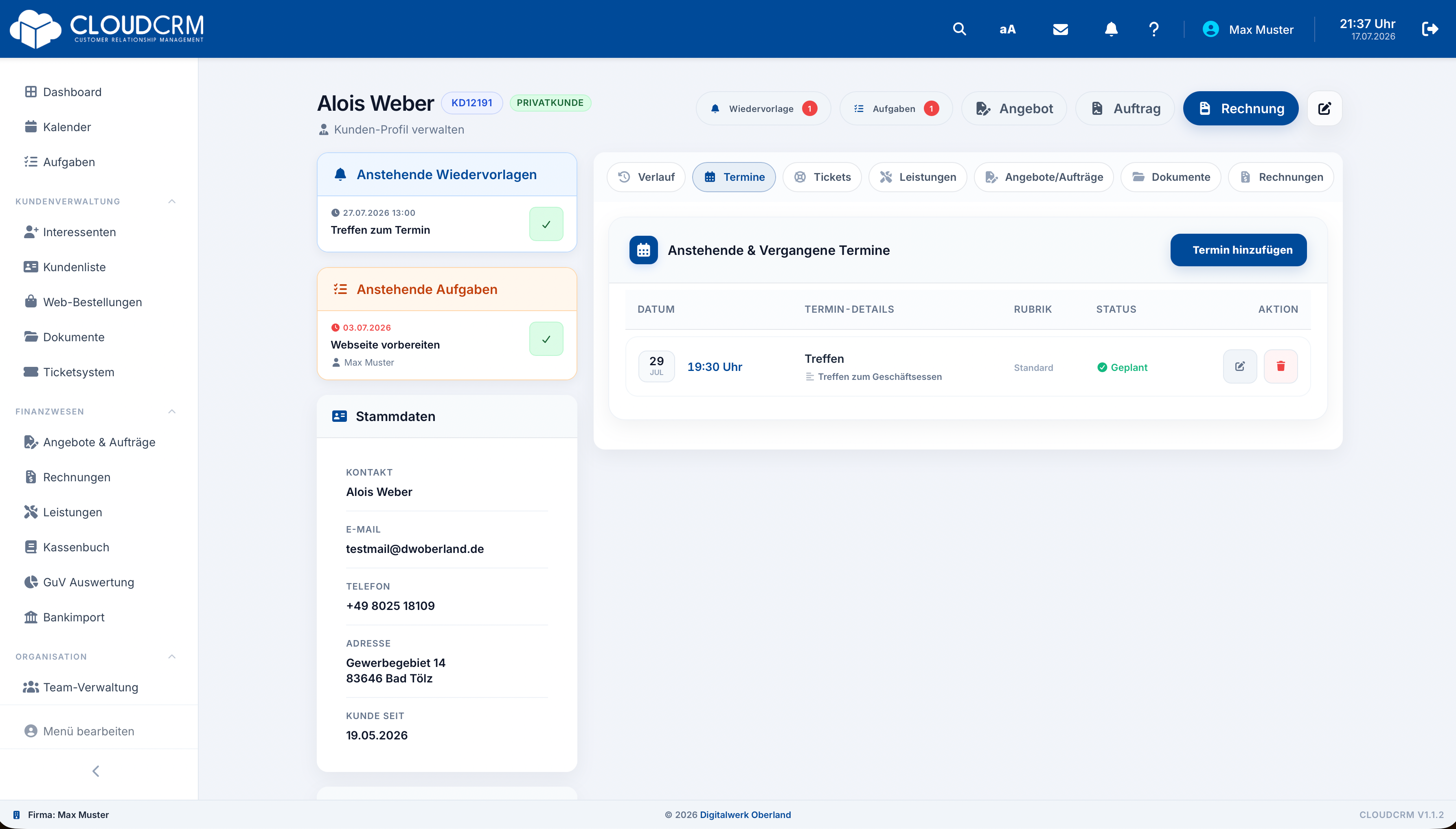The image size is (1456, 829).
Task: Switch to the Verlauf tab
Action: 646,177
